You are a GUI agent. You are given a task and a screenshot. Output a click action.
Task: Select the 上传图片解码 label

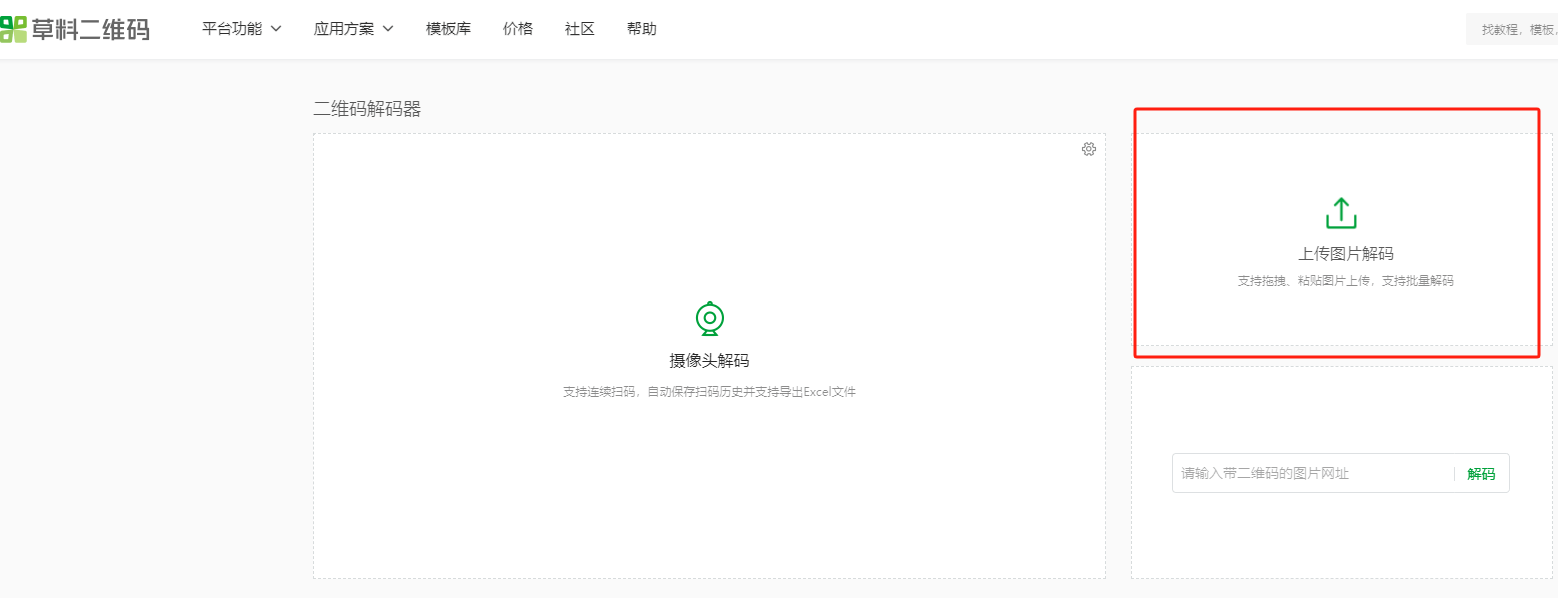tap(1345, 254)
